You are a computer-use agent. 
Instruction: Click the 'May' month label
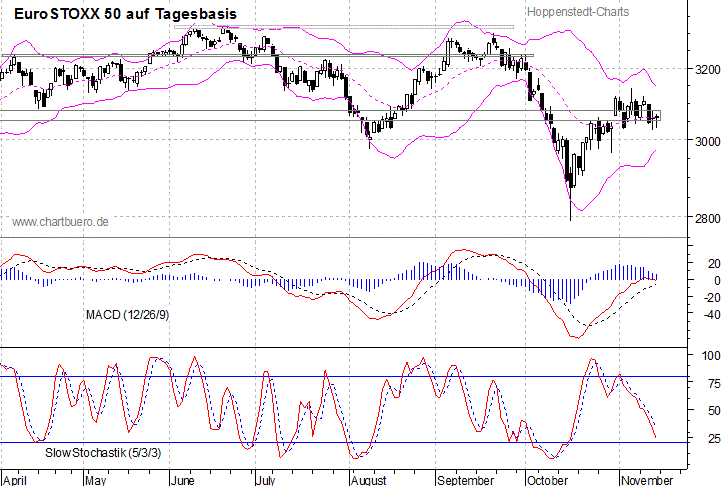tap(95, 480)
